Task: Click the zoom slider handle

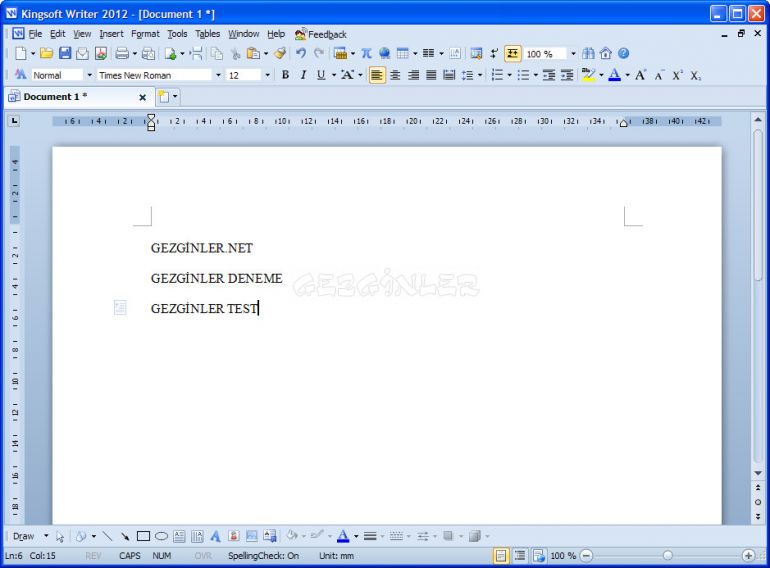Action: [x=667, y=556]
